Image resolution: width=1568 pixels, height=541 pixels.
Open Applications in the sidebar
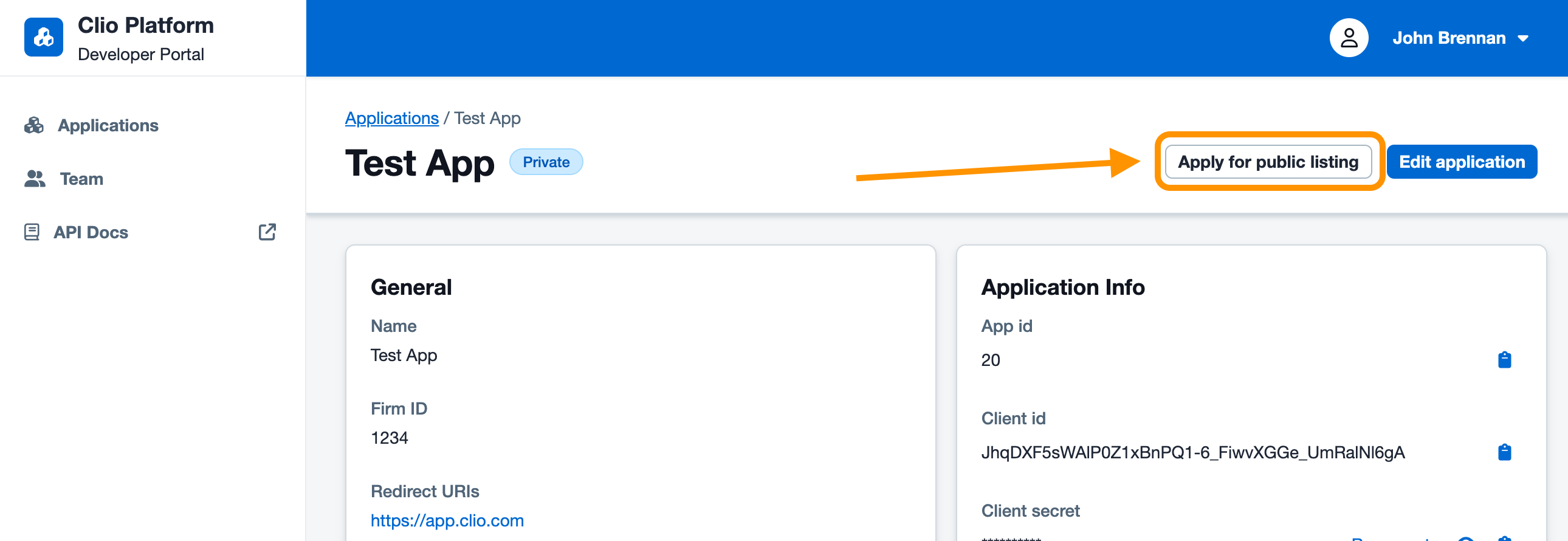[108, 125]
